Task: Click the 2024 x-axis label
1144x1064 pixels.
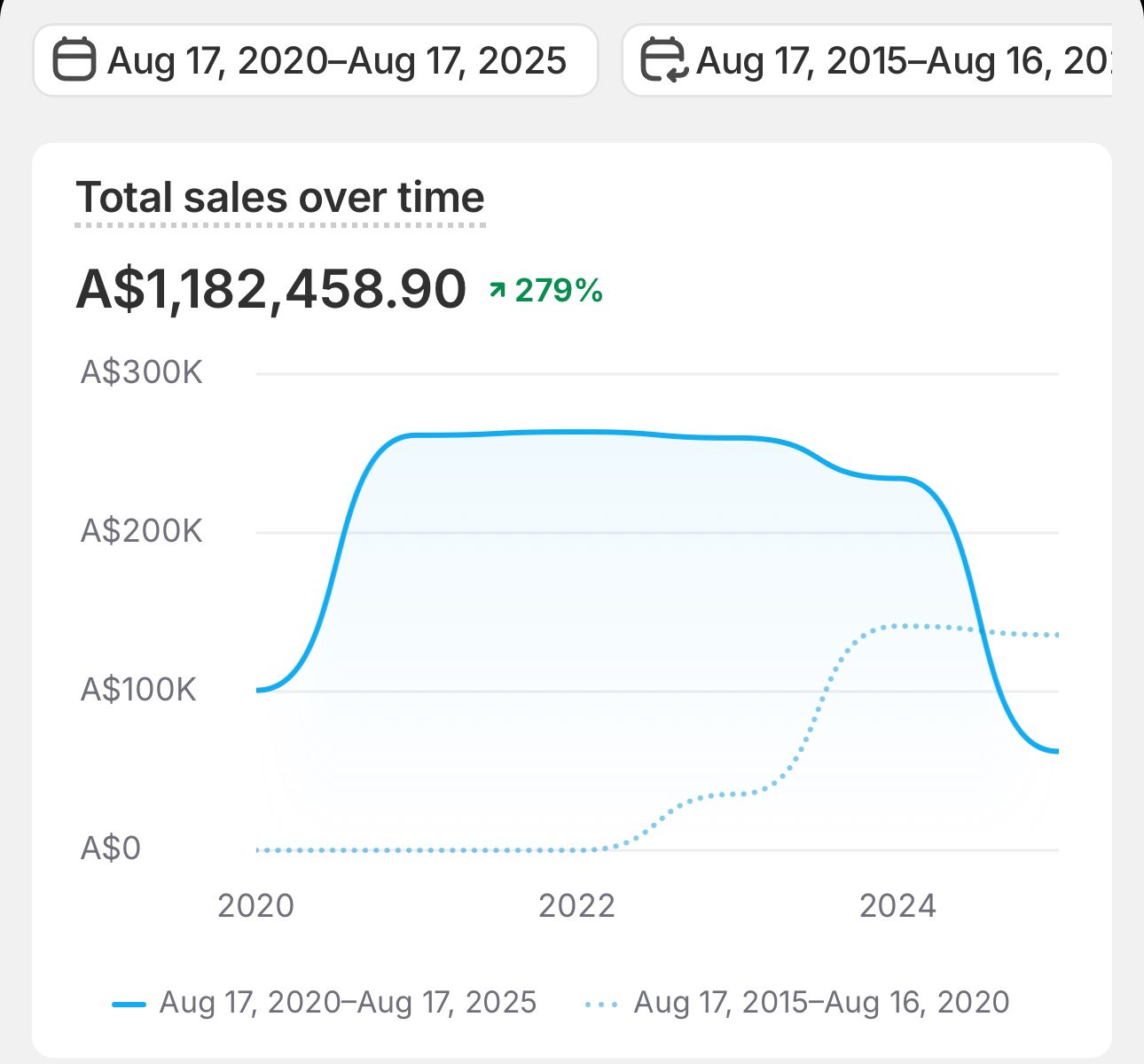Action: 897,905
